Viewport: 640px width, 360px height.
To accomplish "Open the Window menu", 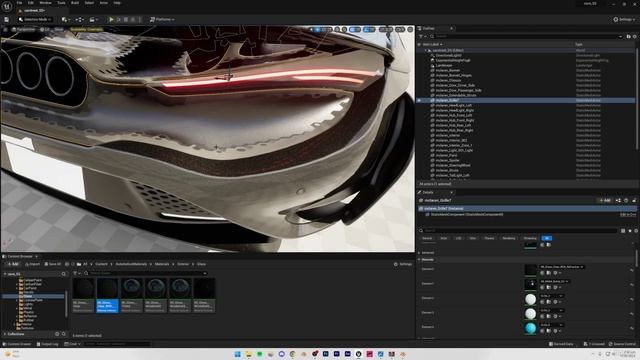I will pos(45,3).
